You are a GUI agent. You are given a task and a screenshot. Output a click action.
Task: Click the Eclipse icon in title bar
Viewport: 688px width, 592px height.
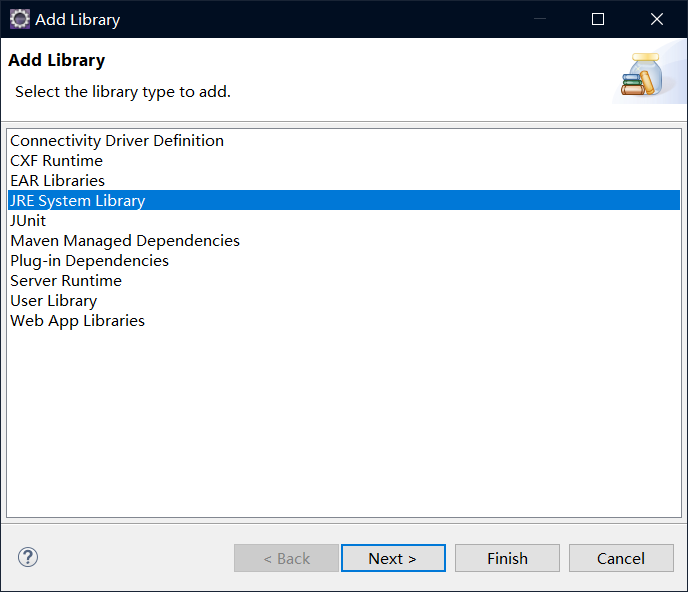point(19,19)
